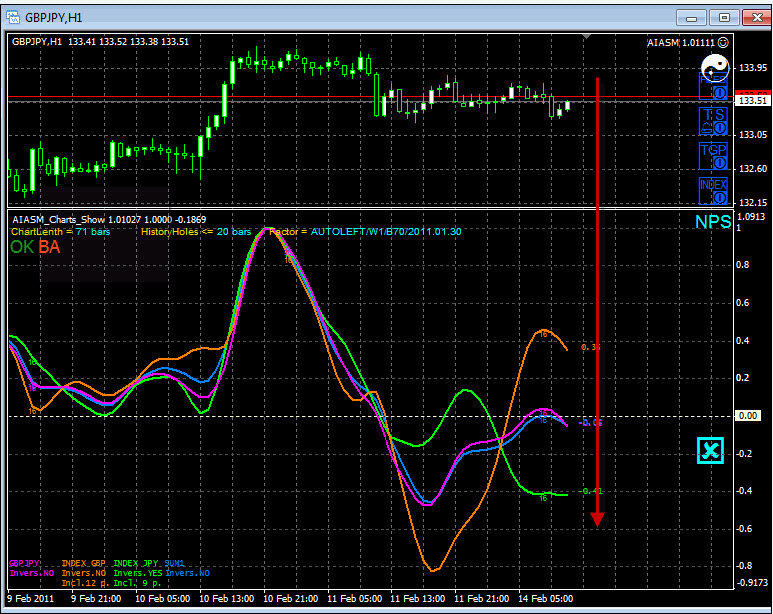
Task: Click the bell icon in TS panel
Action: pos(706,129)
